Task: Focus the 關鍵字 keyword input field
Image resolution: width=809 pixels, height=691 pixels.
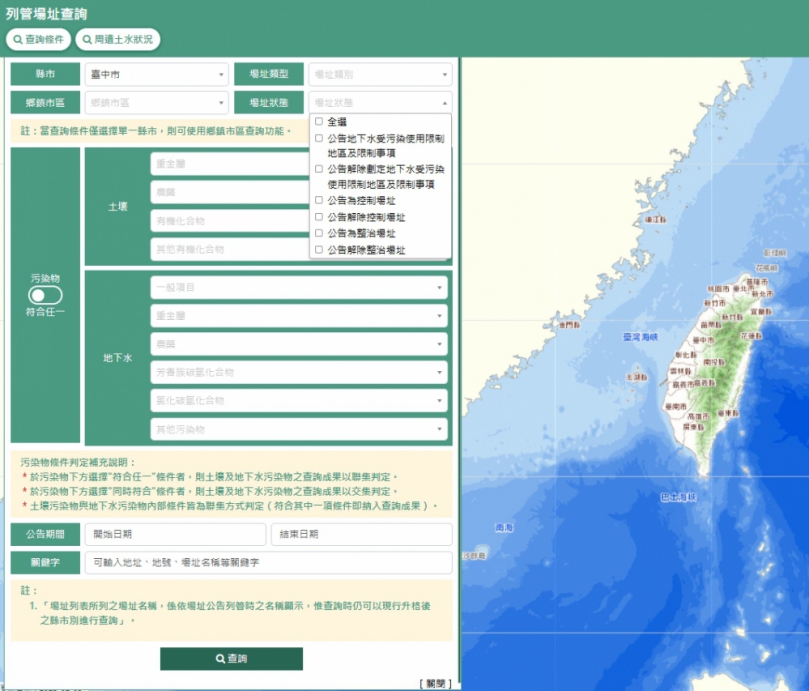Action: tap(268, 563)
